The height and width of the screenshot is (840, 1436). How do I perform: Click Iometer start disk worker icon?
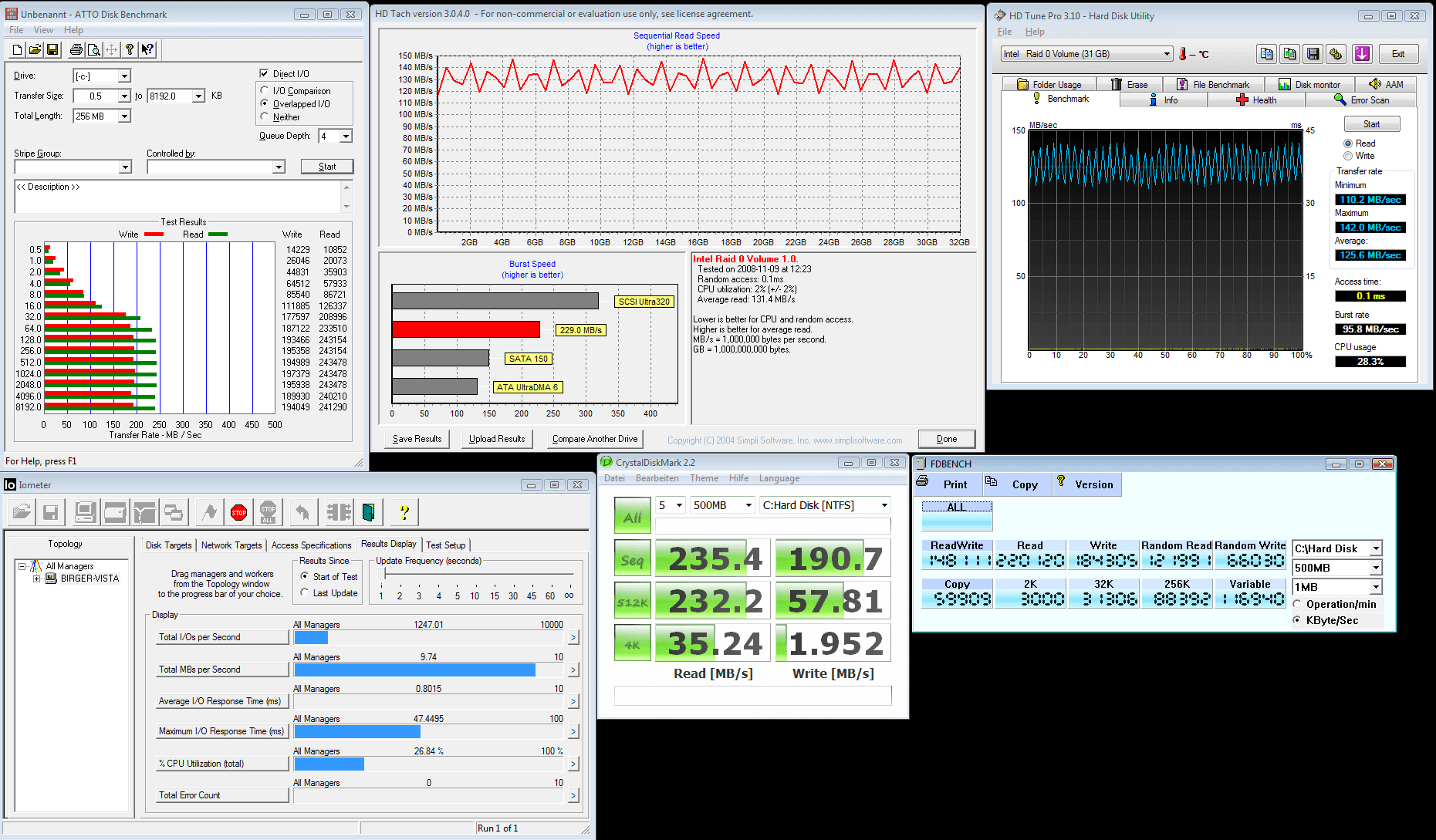coord(115,512)
